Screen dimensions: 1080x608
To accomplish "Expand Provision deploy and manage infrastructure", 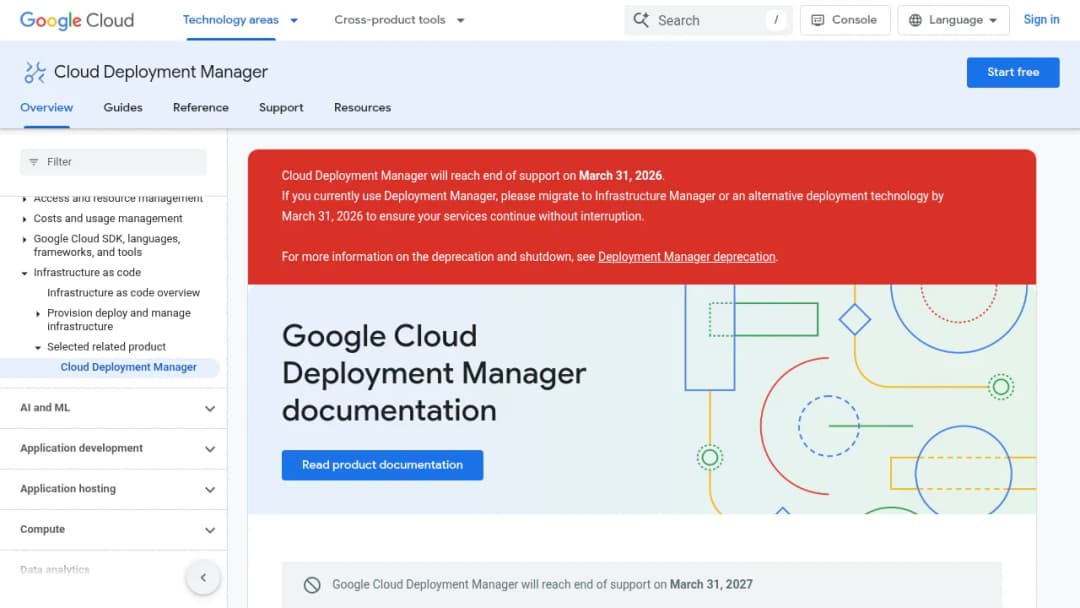I will tap(38, 313).
